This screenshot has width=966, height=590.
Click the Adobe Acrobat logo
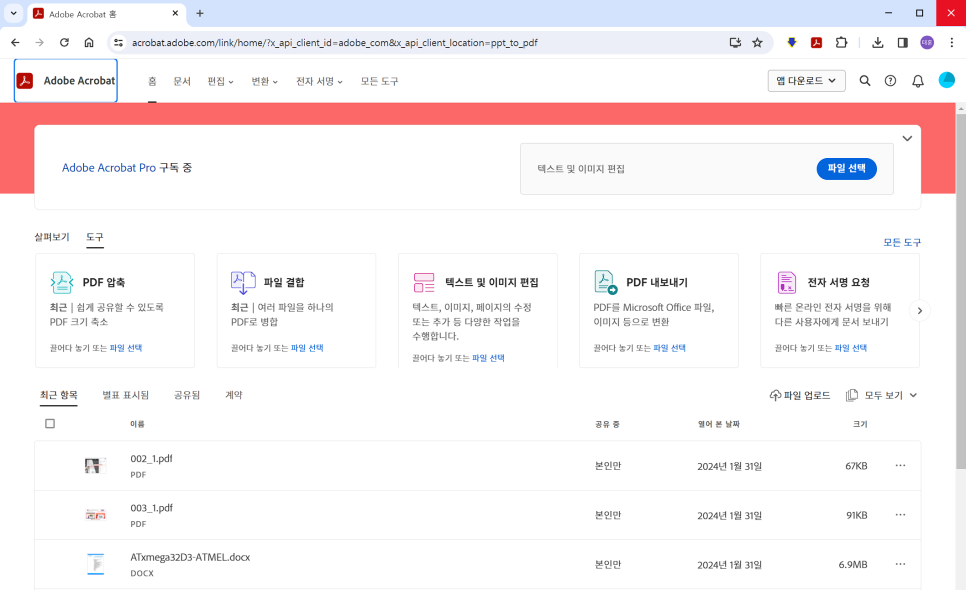[x=66, y=81]
